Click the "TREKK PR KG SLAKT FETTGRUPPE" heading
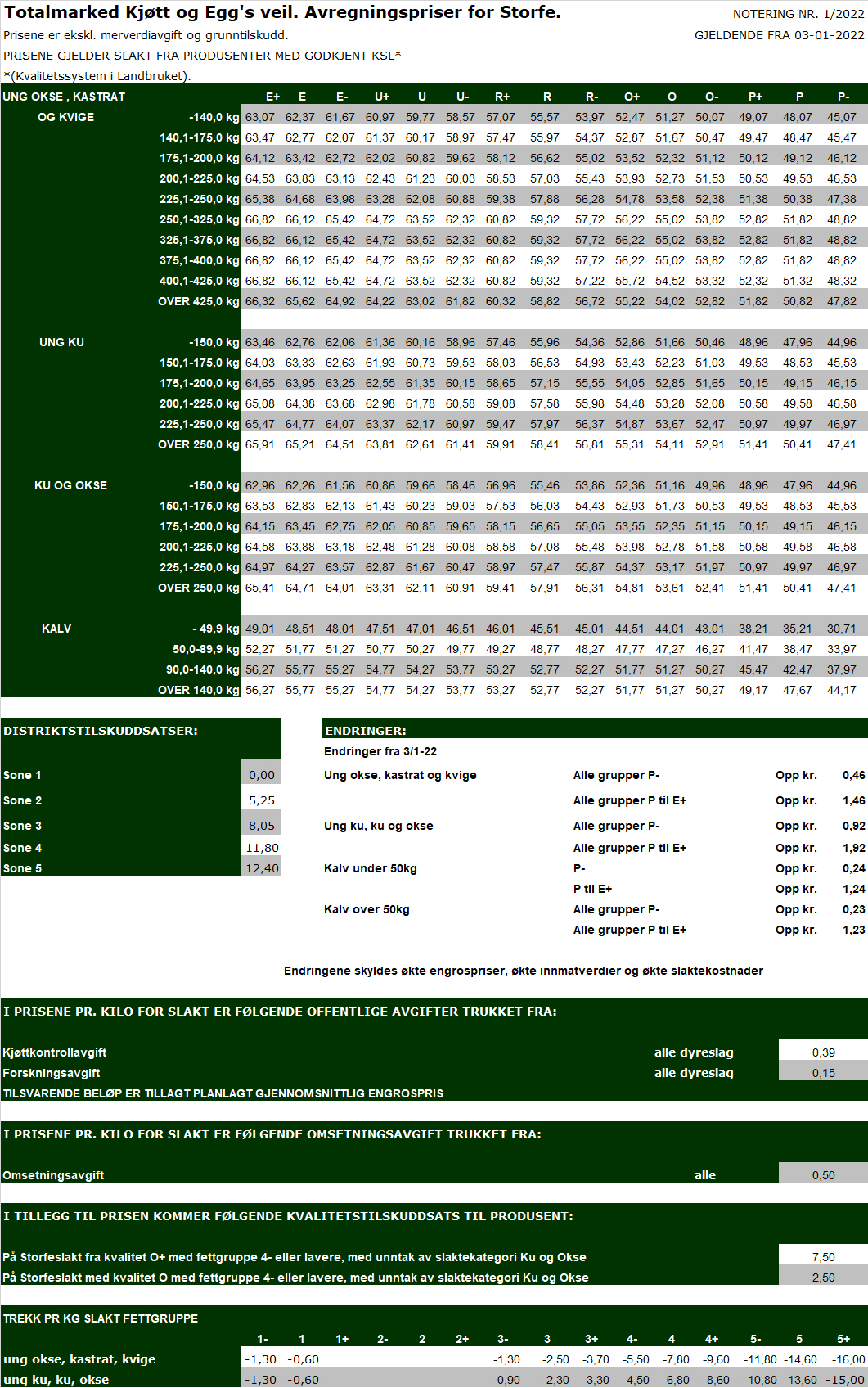This screenshot has width=868, height=1388. (x=101, y=1318)
